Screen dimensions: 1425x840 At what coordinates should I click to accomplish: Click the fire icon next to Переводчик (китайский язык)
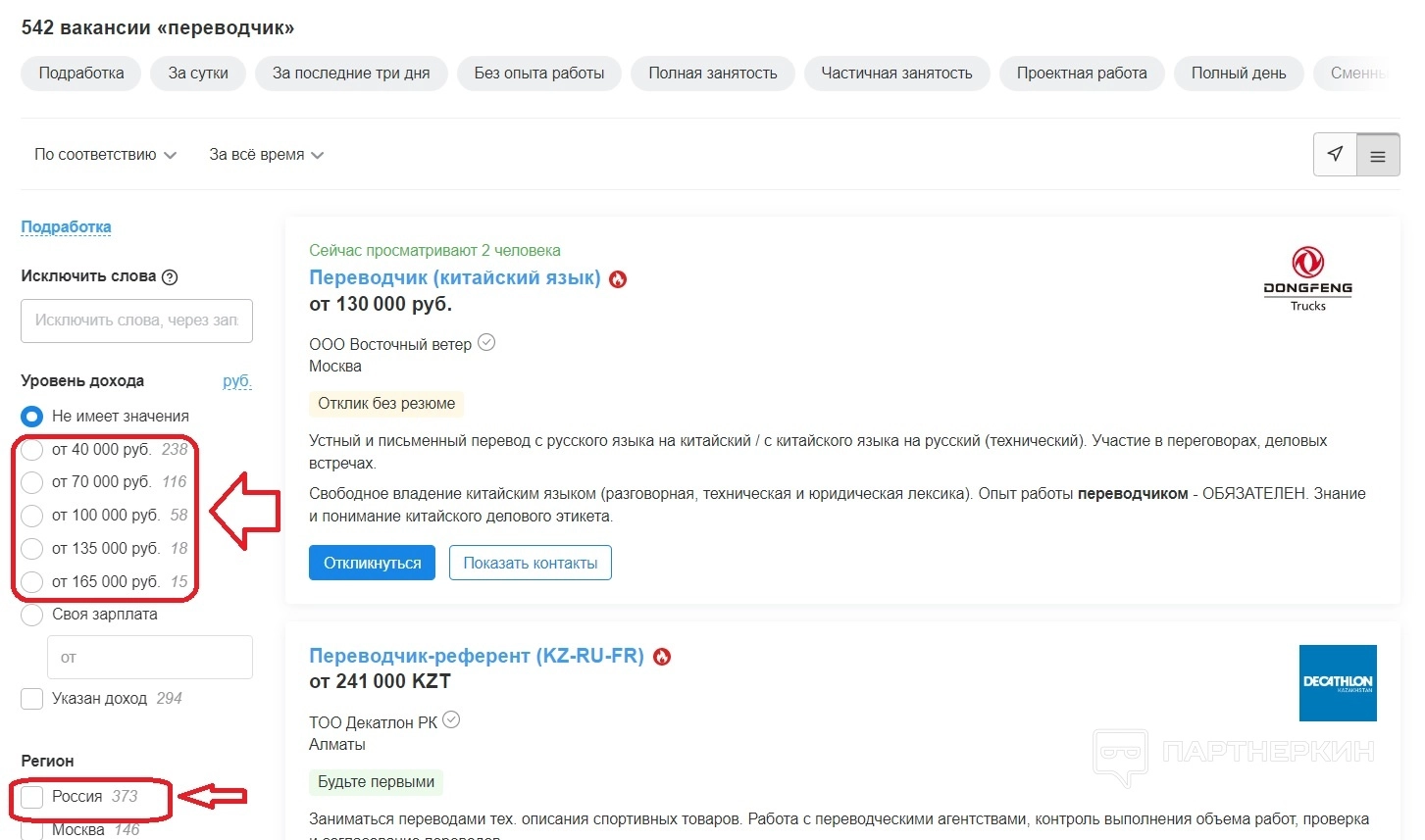click(x=618, y=279)
